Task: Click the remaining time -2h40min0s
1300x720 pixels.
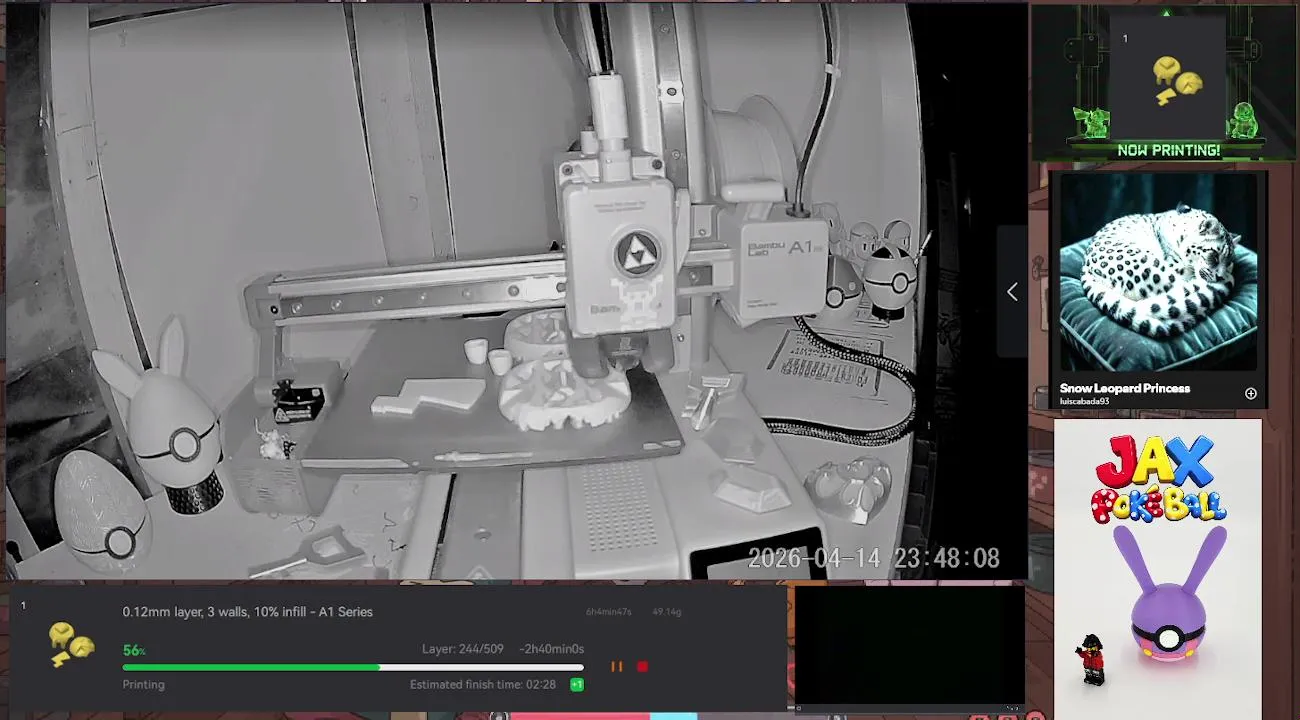Action: tap(551, 649)
